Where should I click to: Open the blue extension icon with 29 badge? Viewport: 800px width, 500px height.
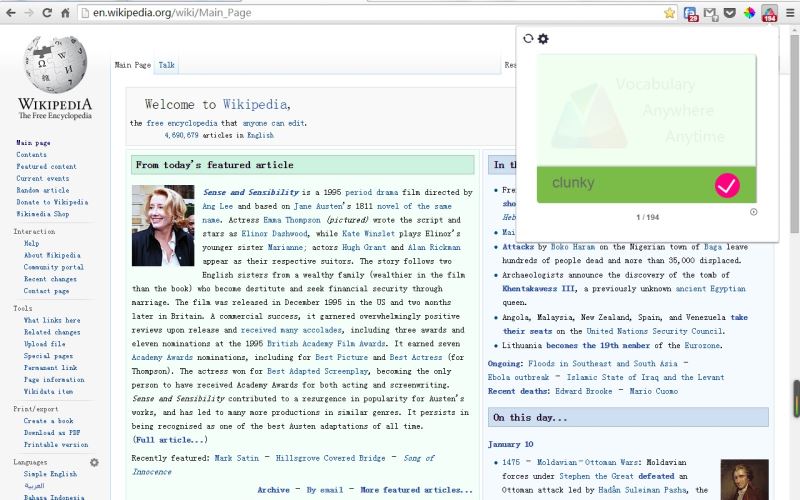(x=691, y=13)
